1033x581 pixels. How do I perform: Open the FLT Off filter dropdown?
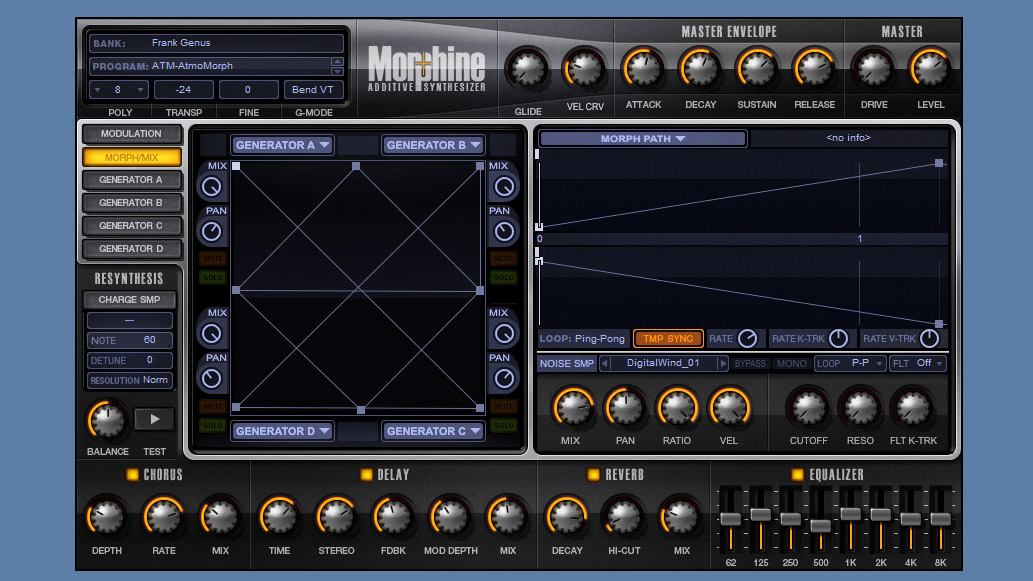918,363
